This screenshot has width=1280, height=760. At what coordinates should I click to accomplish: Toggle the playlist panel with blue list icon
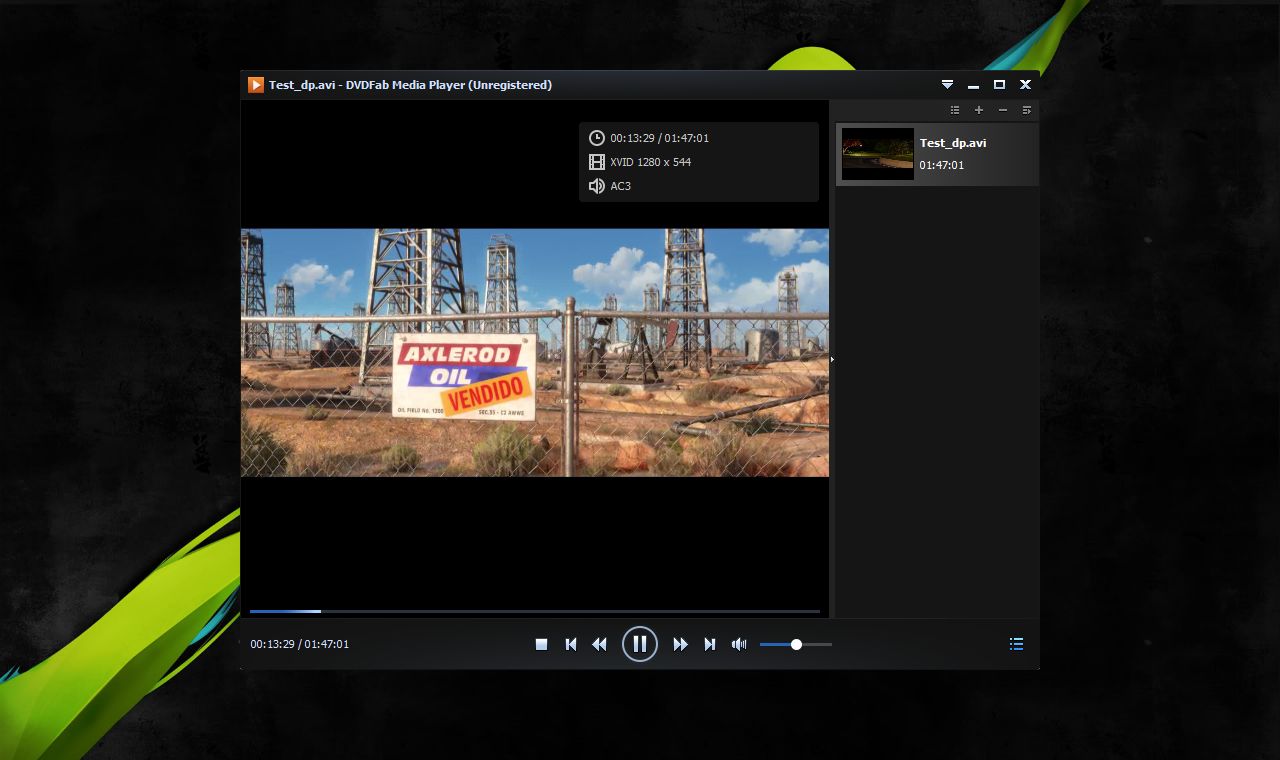1016,644
